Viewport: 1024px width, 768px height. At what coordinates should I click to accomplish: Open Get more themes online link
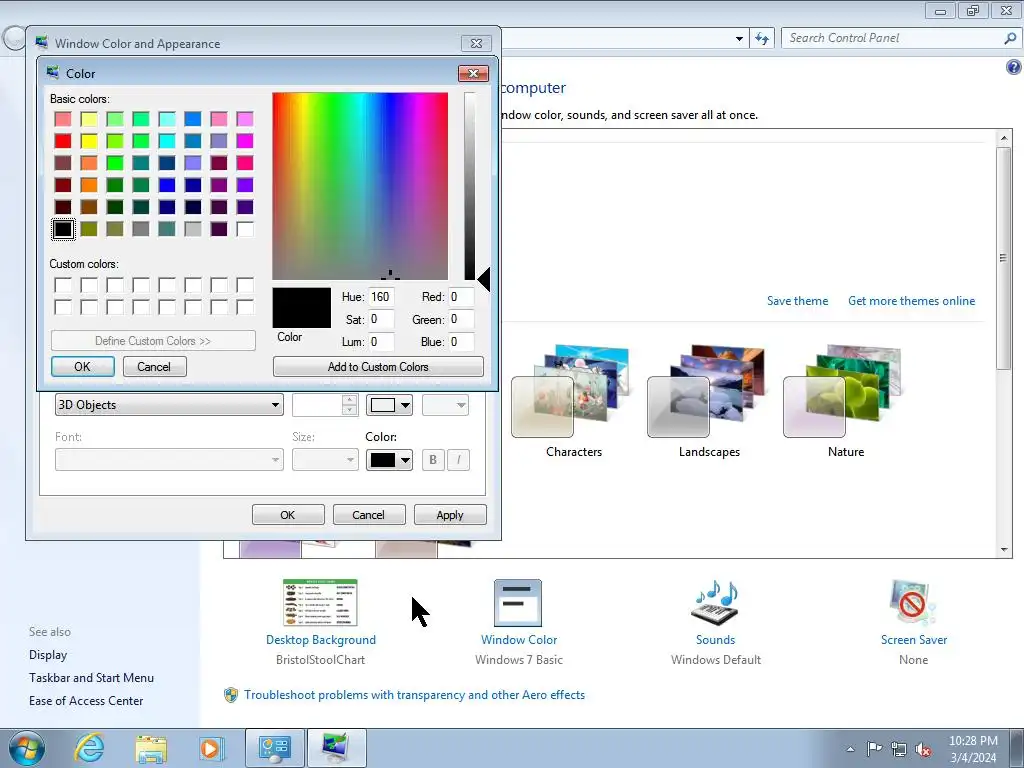click(x=912, y=301)
